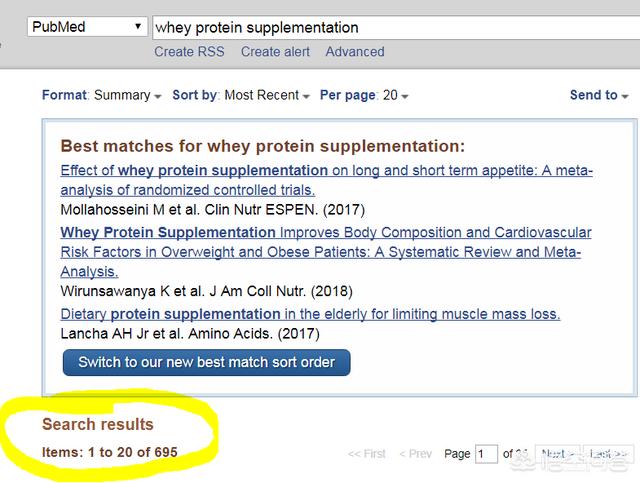Click the whey protein supplementation search field
Screen dimensions: 640x483
(396, 28)
